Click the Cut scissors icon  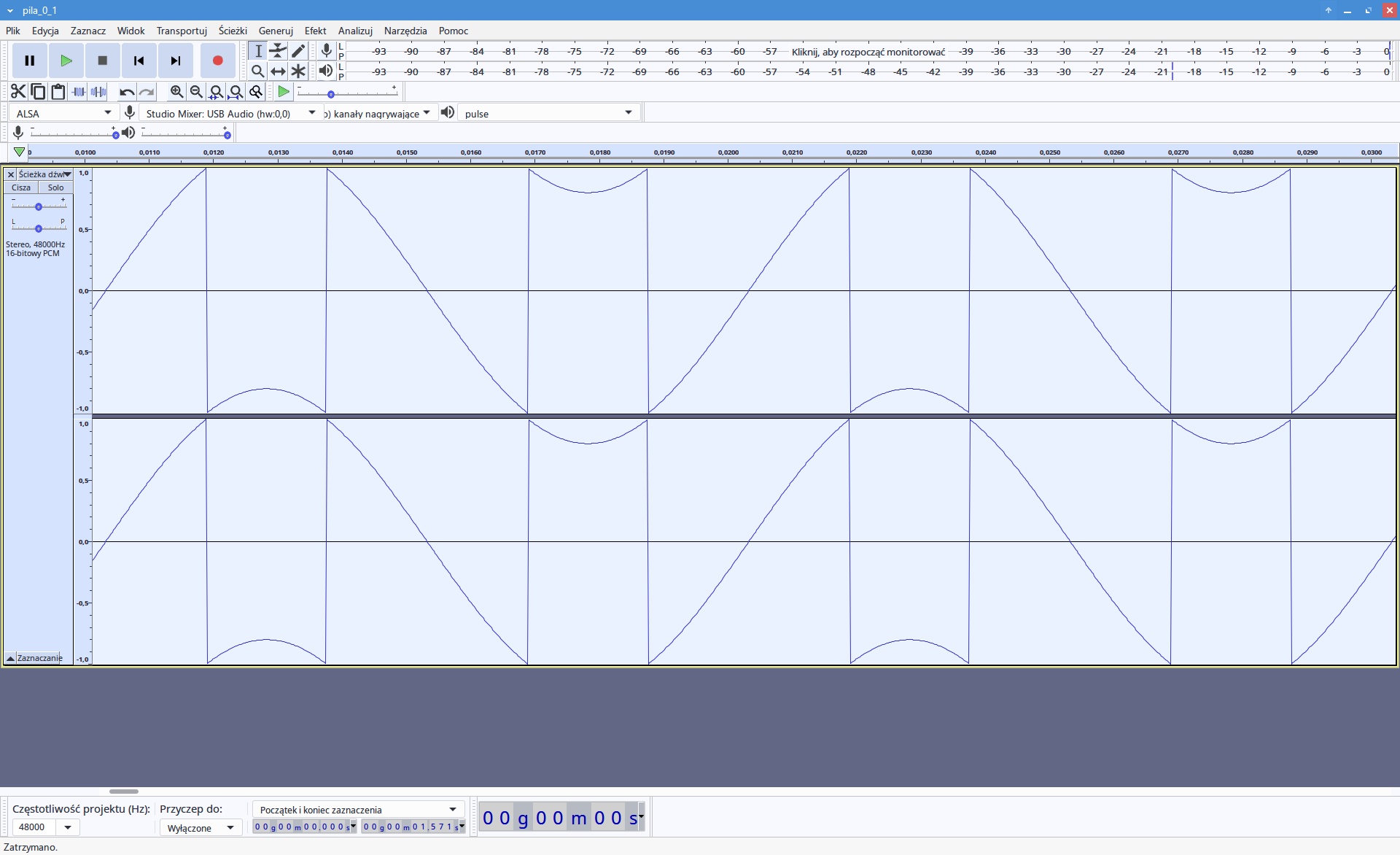pyautogui.click(x=18, y=92)
